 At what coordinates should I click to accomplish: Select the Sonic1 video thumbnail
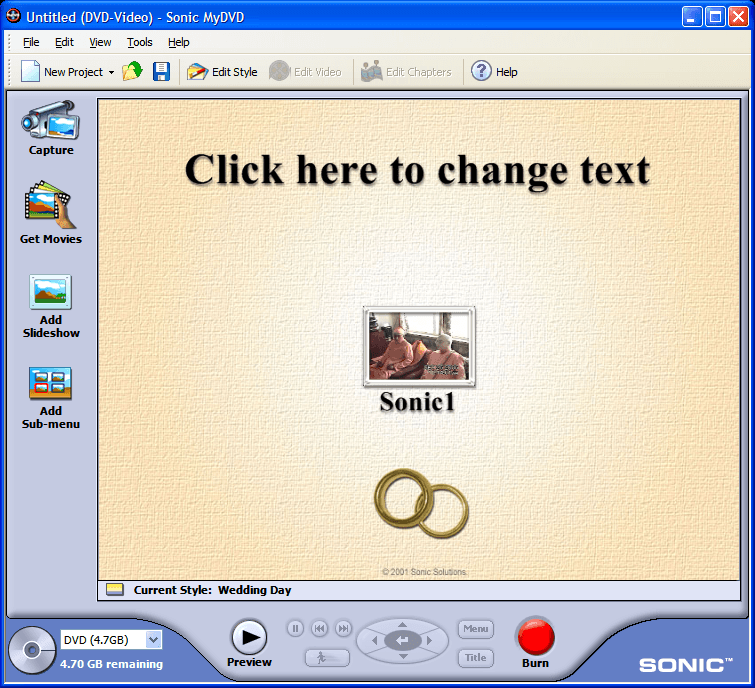pyautogui.click(x=419, y=346)
